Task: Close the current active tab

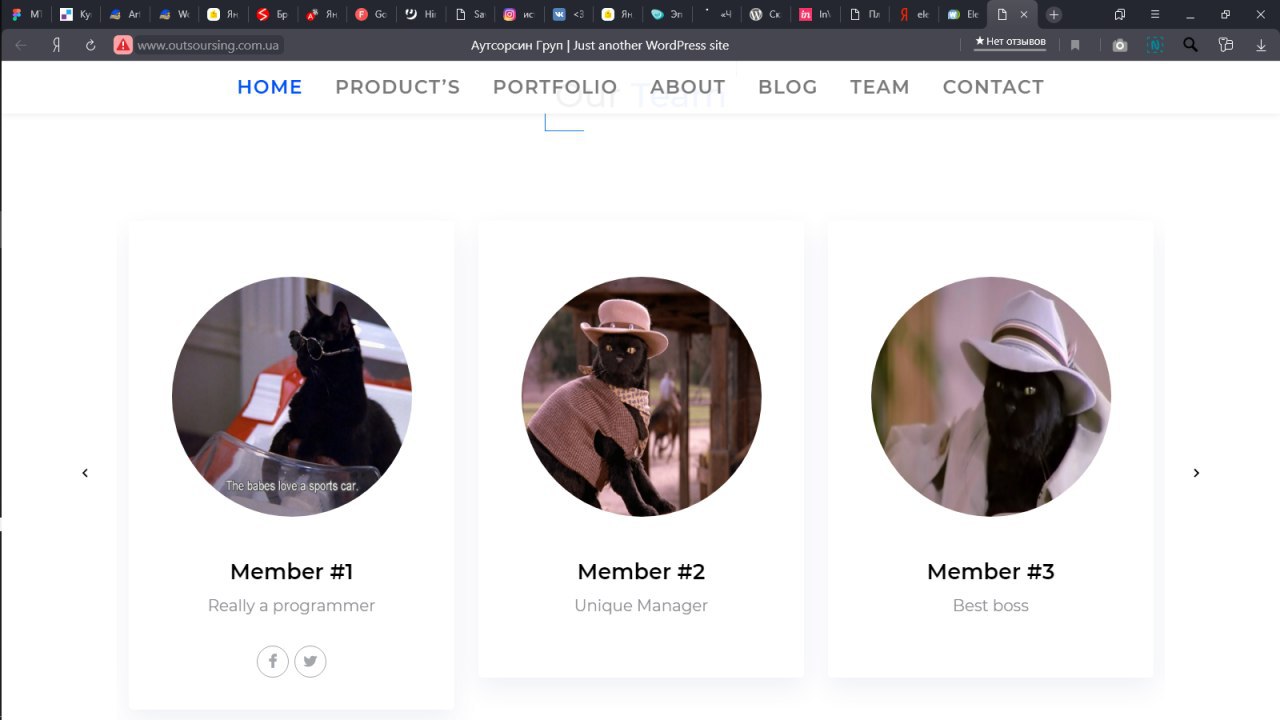Action: pos(1023,15)
